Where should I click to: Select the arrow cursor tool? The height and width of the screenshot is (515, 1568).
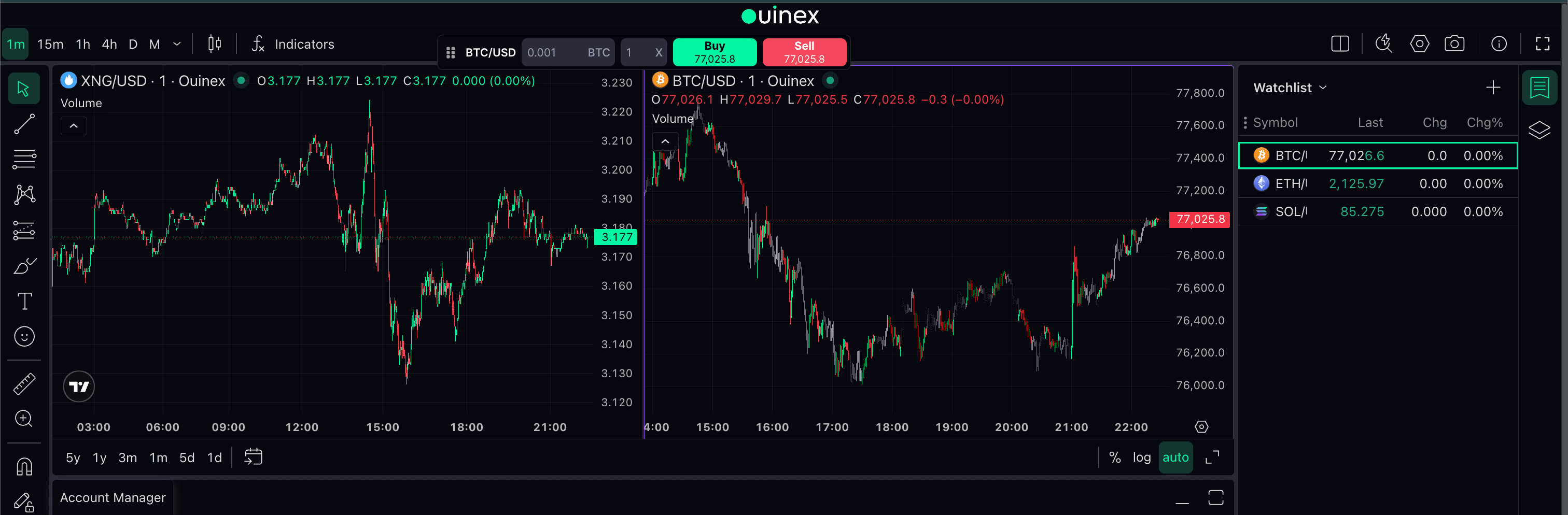pyautogui.click(x=24, y=89)
